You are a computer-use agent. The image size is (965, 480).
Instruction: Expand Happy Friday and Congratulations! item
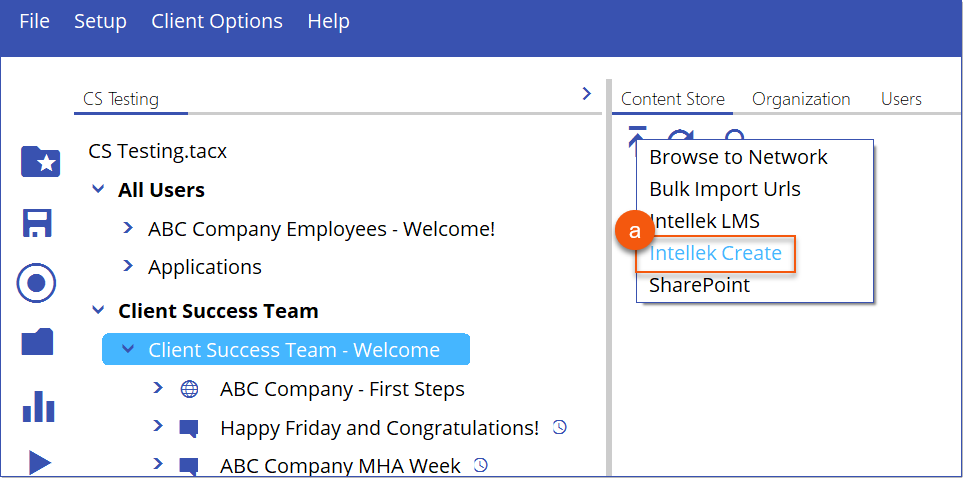158,426
